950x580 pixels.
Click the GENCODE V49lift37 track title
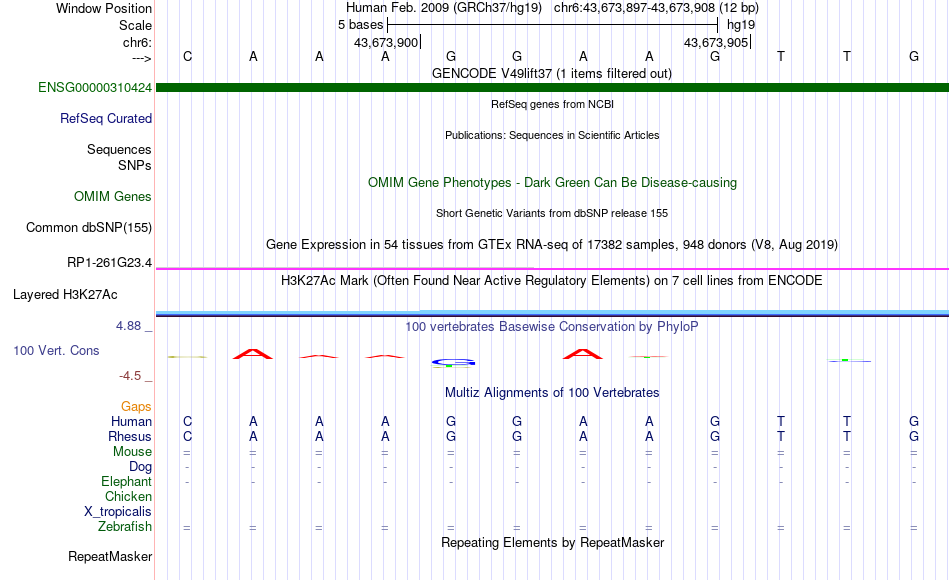click(x=552, y=73)
